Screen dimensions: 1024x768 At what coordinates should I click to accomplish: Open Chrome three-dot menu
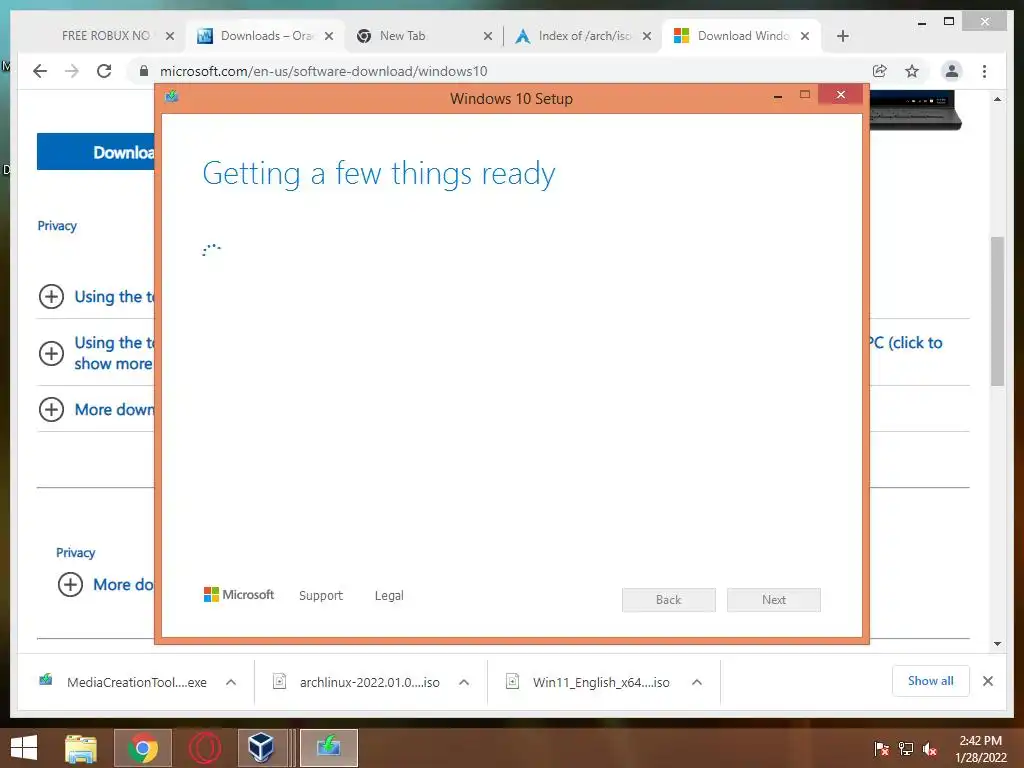(x=984, y=71)
